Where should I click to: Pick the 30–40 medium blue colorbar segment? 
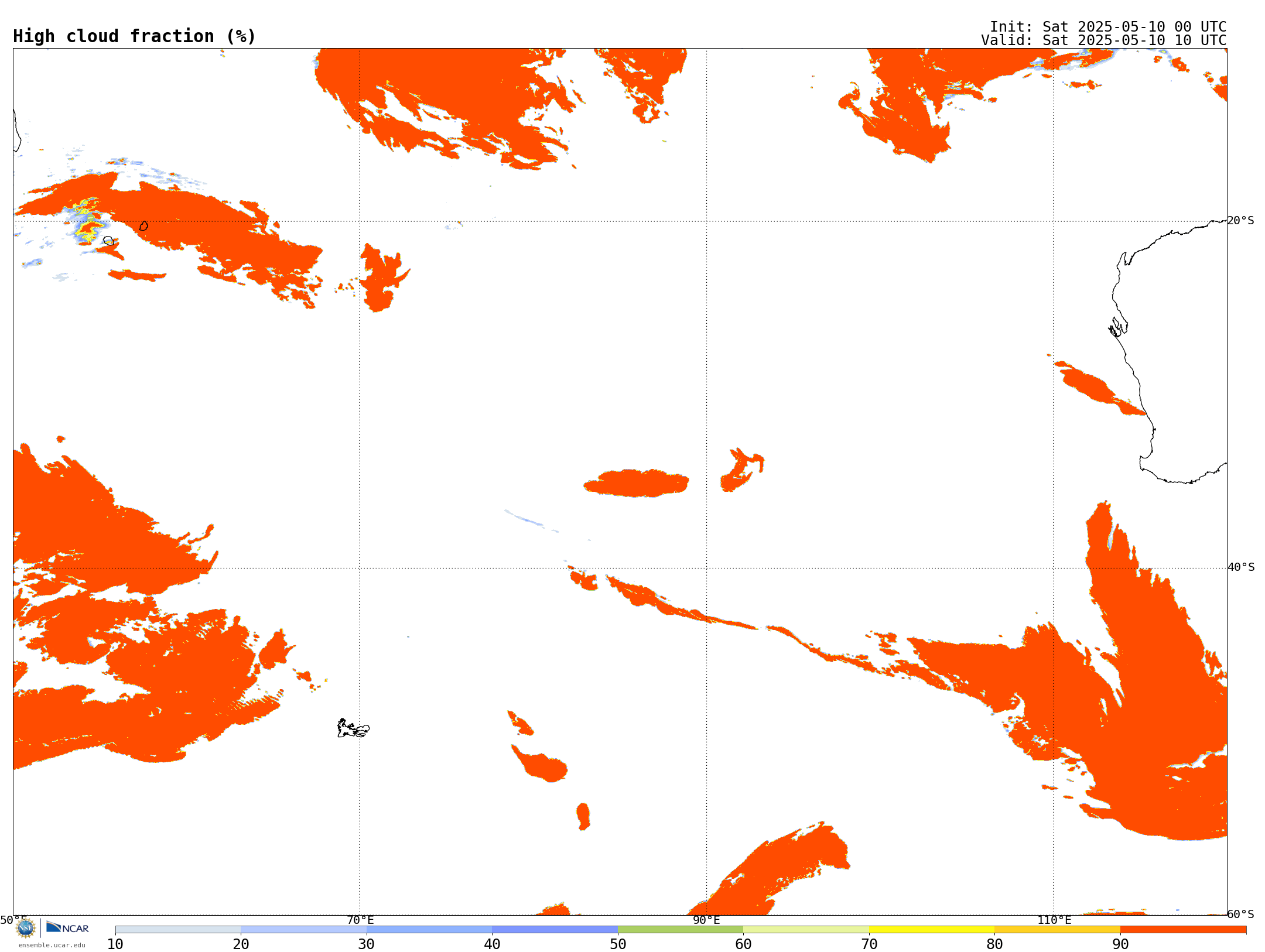(x=429, y=930)
